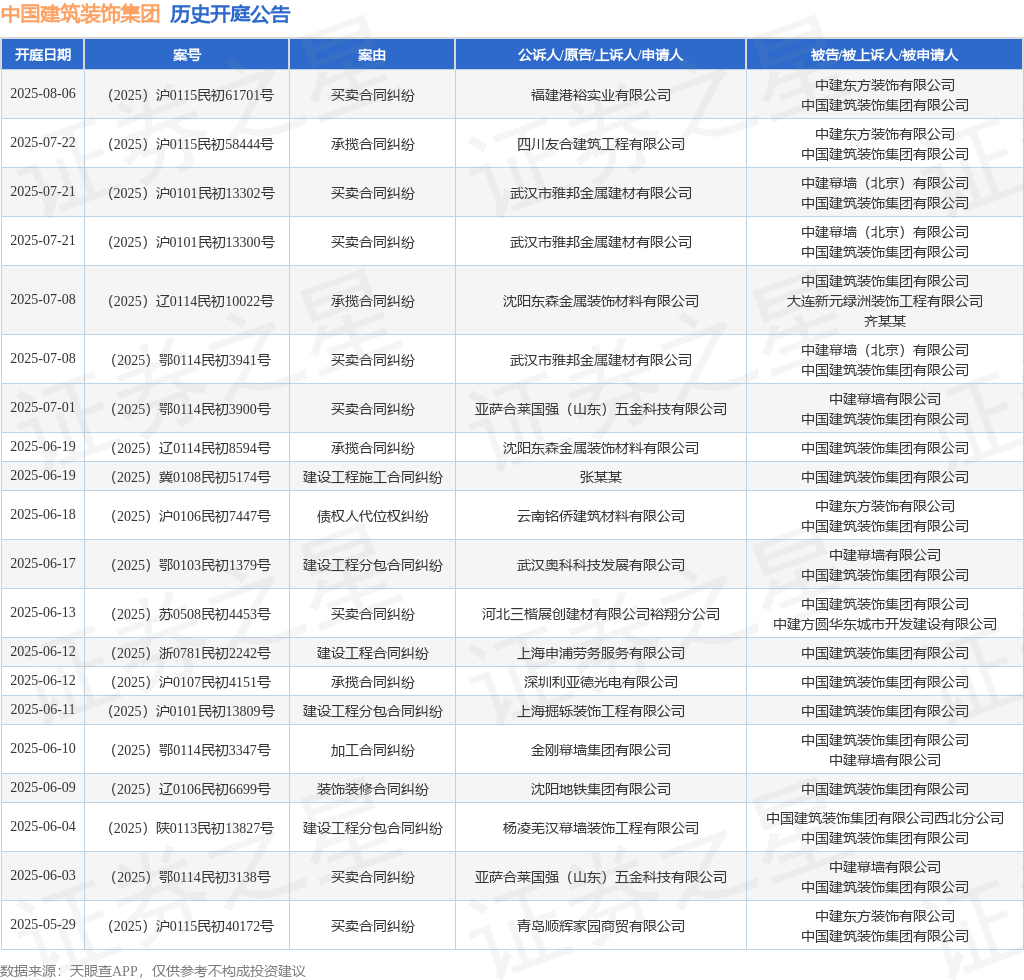
Task: Click the hearing date 2025-07-01
Action: point(43,407)
